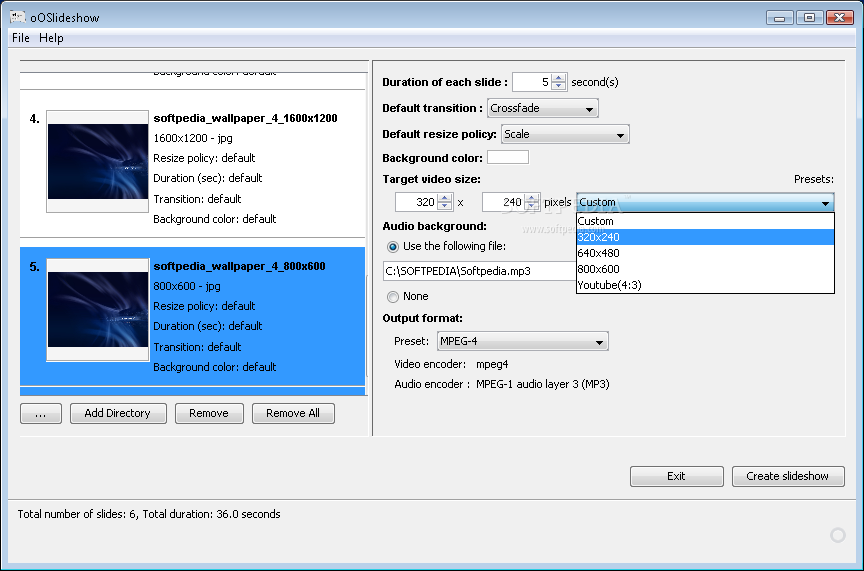864x571 pixels.
Task: Close the oOSlideshow window
Action: coord(840,18)
